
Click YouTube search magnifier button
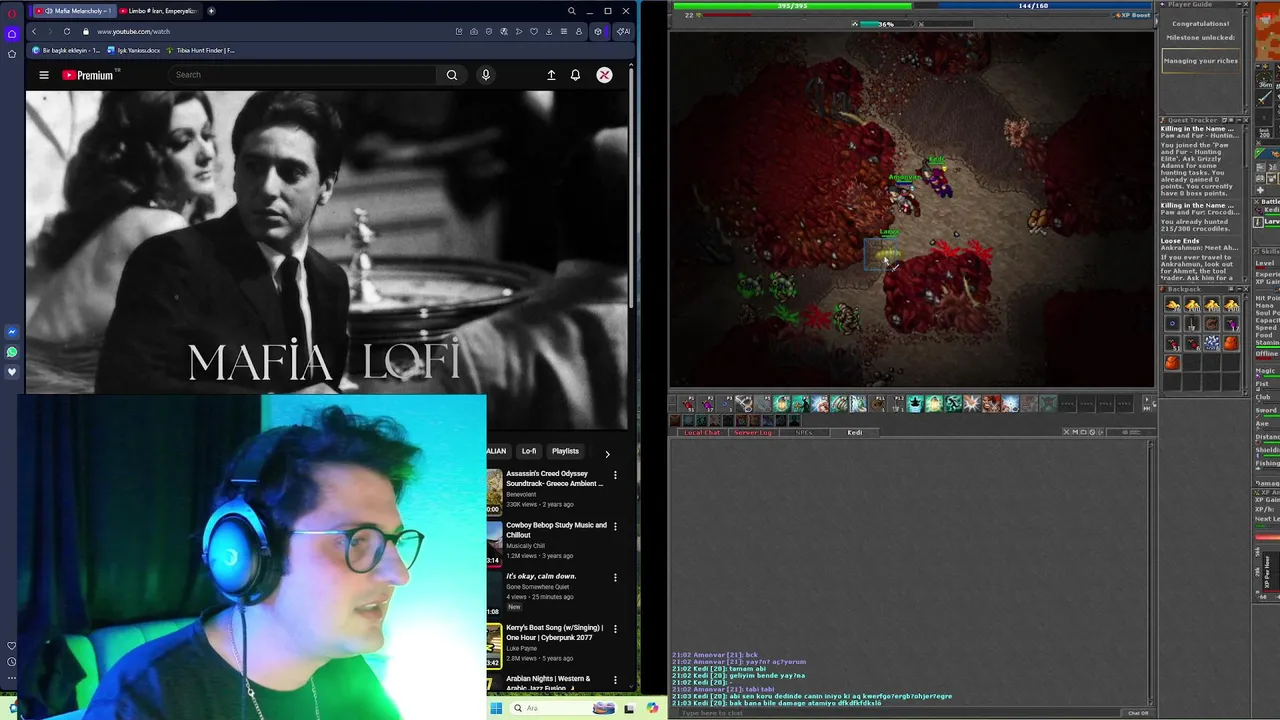(x=452, y=75)
